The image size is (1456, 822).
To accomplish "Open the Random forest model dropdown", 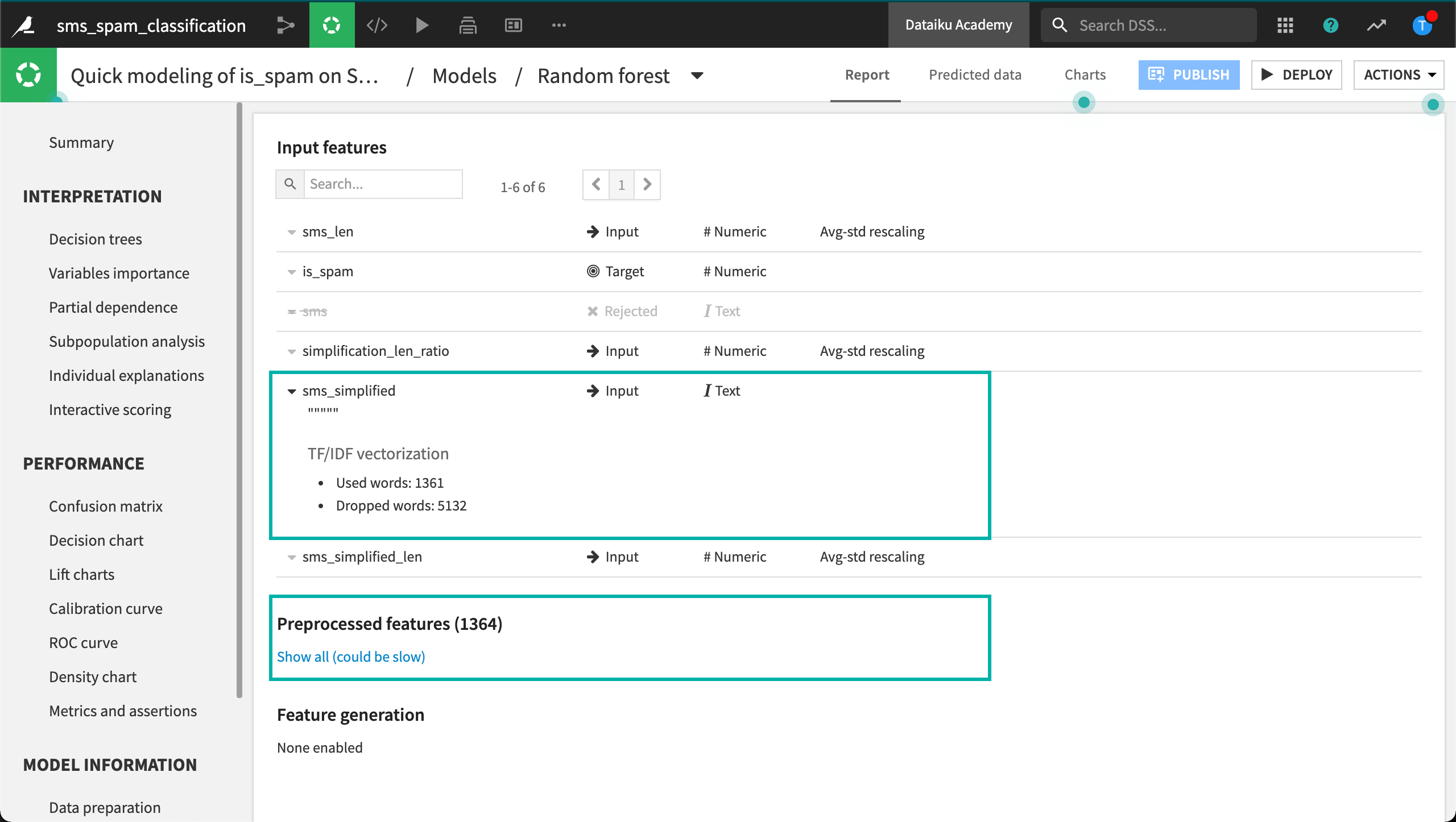I will (697, 76).
